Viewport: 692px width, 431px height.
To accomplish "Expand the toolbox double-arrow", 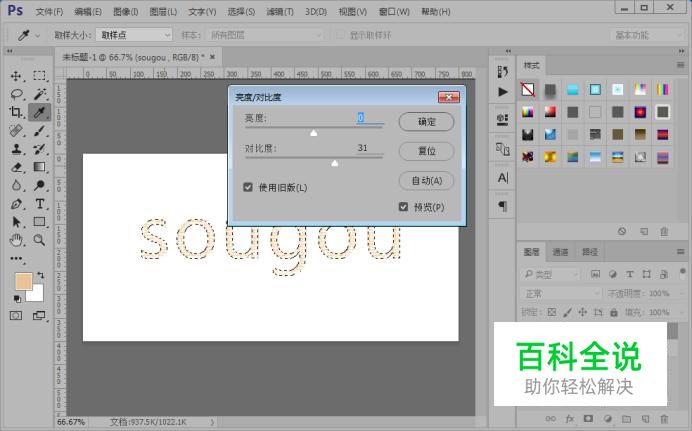I will tap(10, 52).
